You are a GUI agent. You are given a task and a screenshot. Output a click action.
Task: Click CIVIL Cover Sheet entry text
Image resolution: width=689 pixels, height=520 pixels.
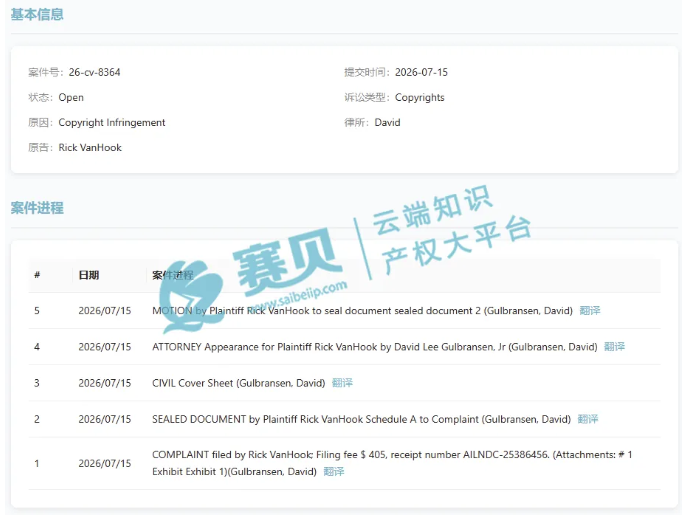tap(239, 383)
